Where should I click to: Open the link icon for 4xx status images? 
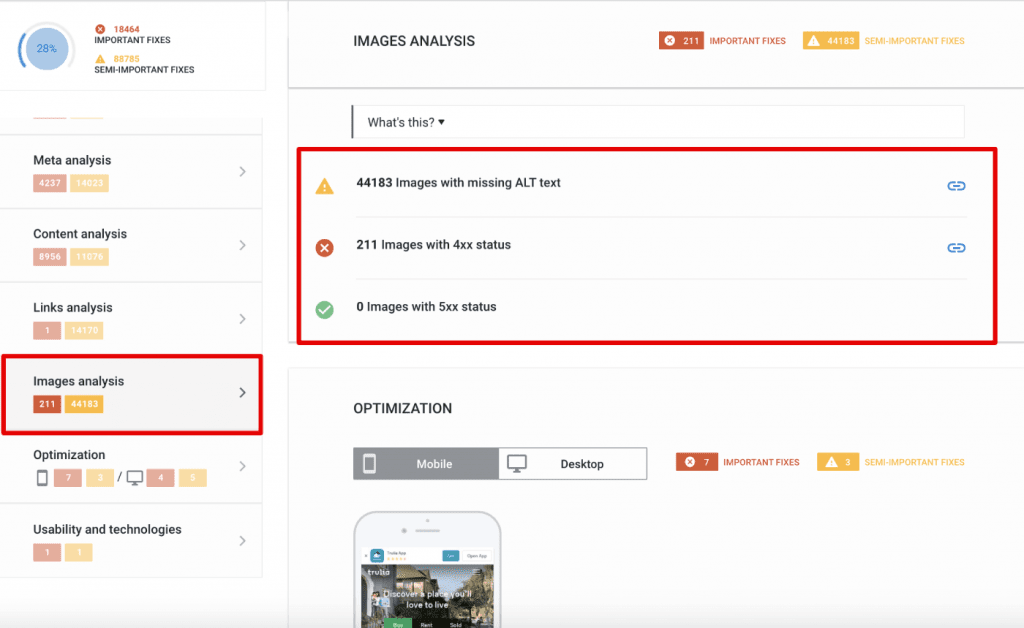click(x=956, y=247)
